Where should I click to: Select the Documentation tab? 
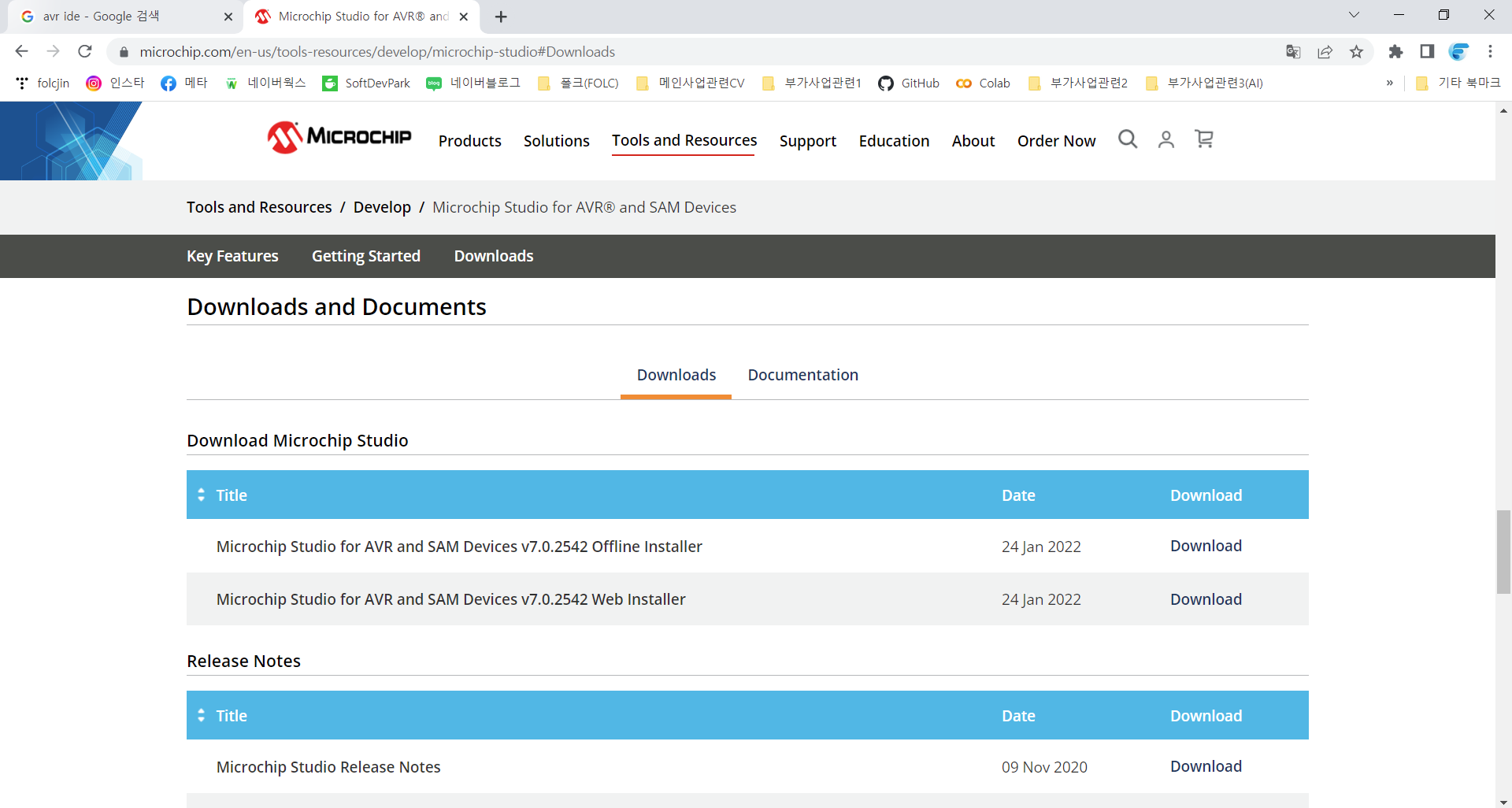(x=802, y=375)
